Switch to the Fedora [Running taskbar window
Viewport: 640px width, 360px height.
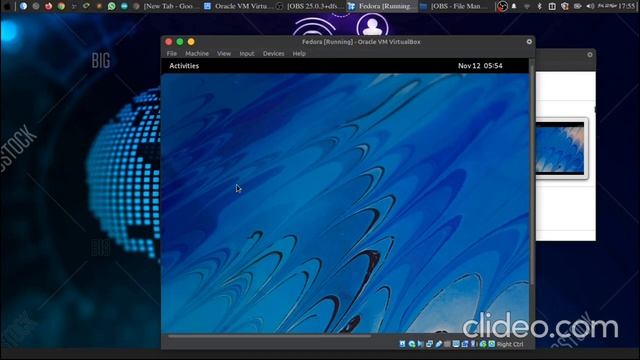coord(382,6)
